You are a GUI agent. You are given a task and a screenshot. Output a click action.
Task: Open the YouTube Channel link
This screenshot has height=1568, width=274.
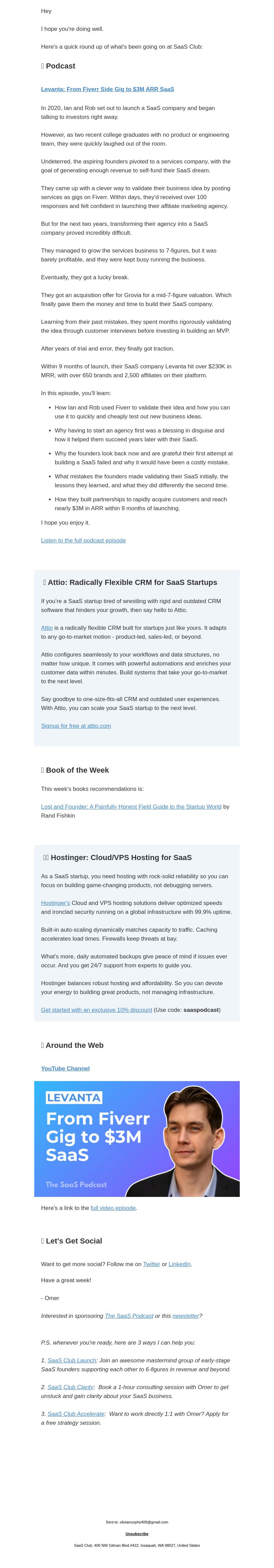65,1068
